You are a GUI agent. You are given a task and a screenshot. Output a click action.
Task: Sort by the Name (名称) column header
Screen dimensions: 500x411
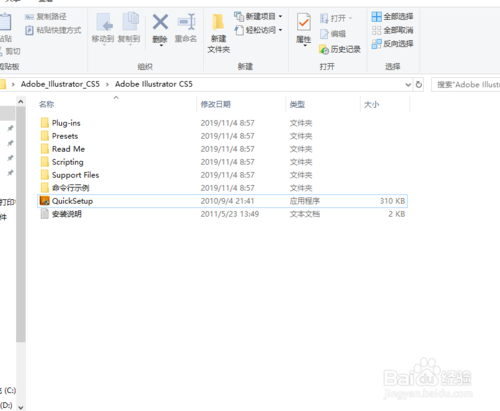(46, 104)
